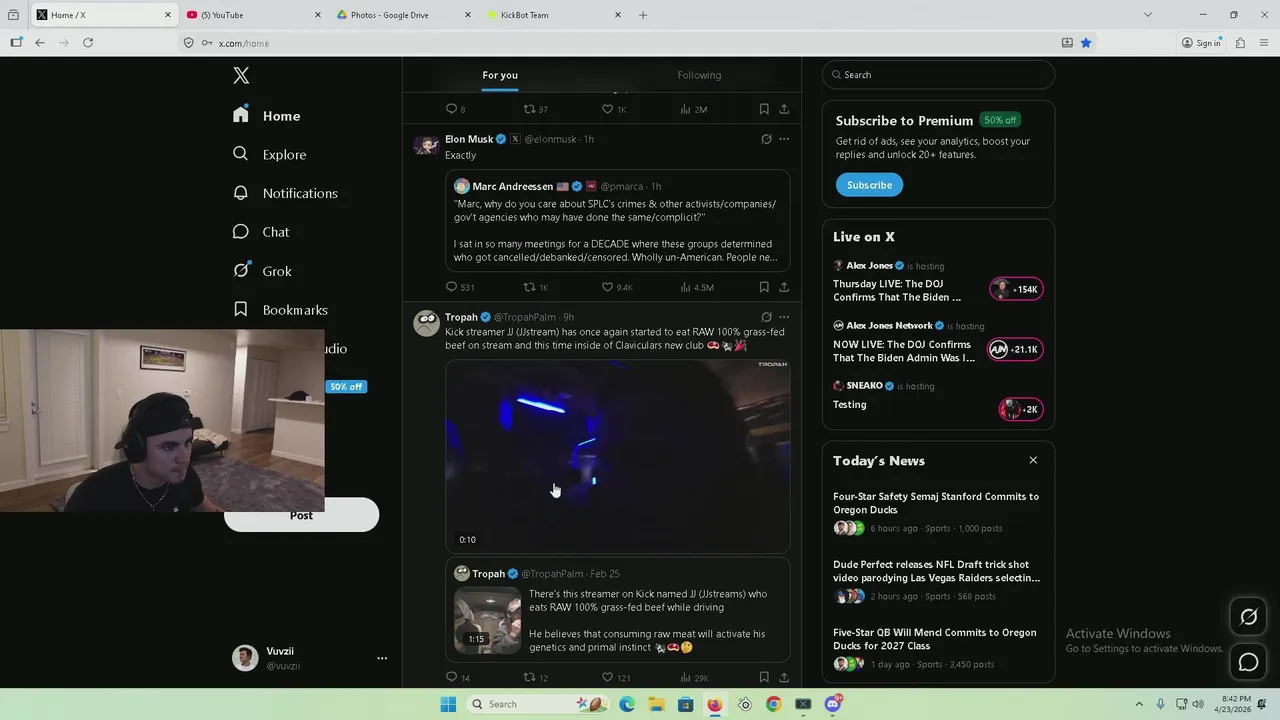Close the Home / X browser tab
The height and width of the screenshot is (720, 1280).
pyautogui.click(x=168, y=15)
